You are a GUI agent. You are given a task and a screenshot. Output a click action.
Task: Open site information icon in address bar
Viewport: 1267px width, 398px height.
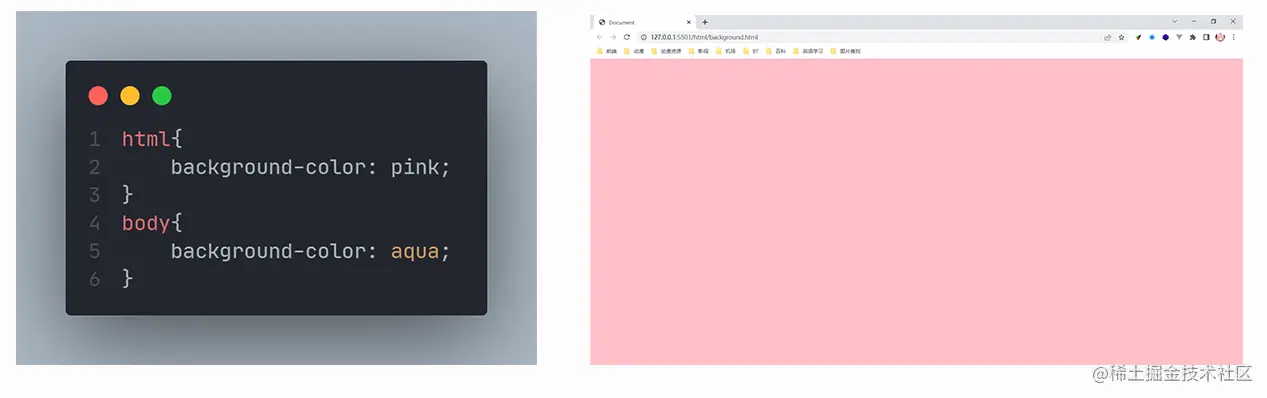[644, 37]
